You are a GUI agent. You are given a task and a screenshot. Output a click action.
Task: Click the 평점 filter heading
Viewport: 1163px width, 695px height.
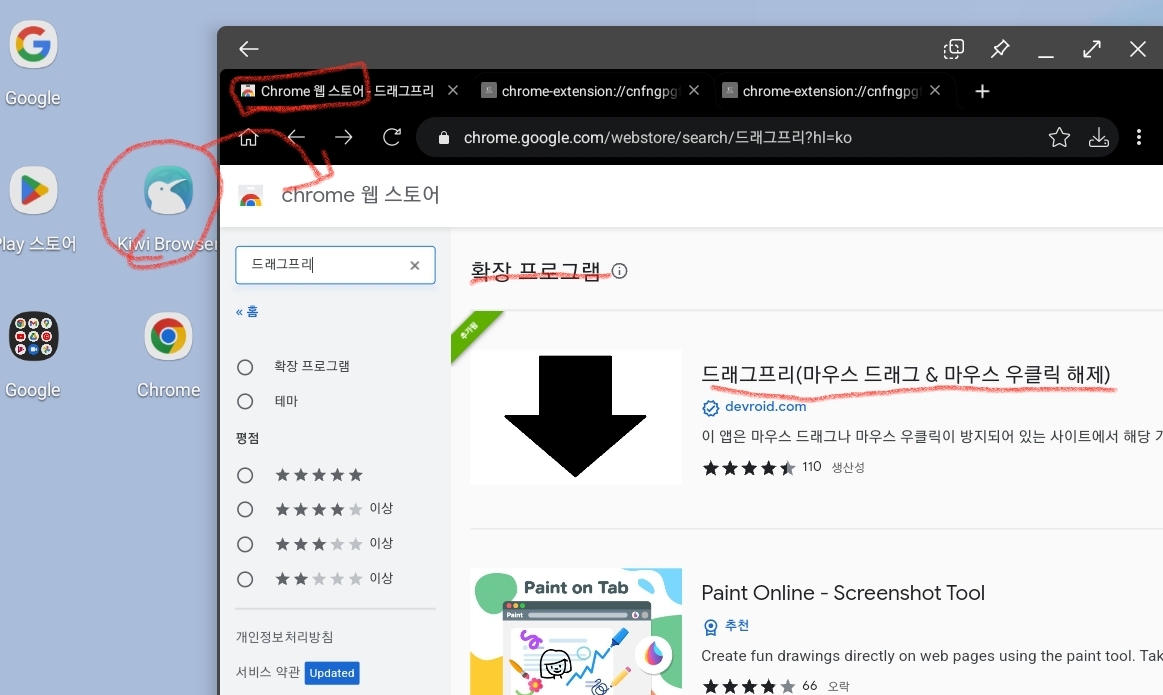[x=247, y=438]
